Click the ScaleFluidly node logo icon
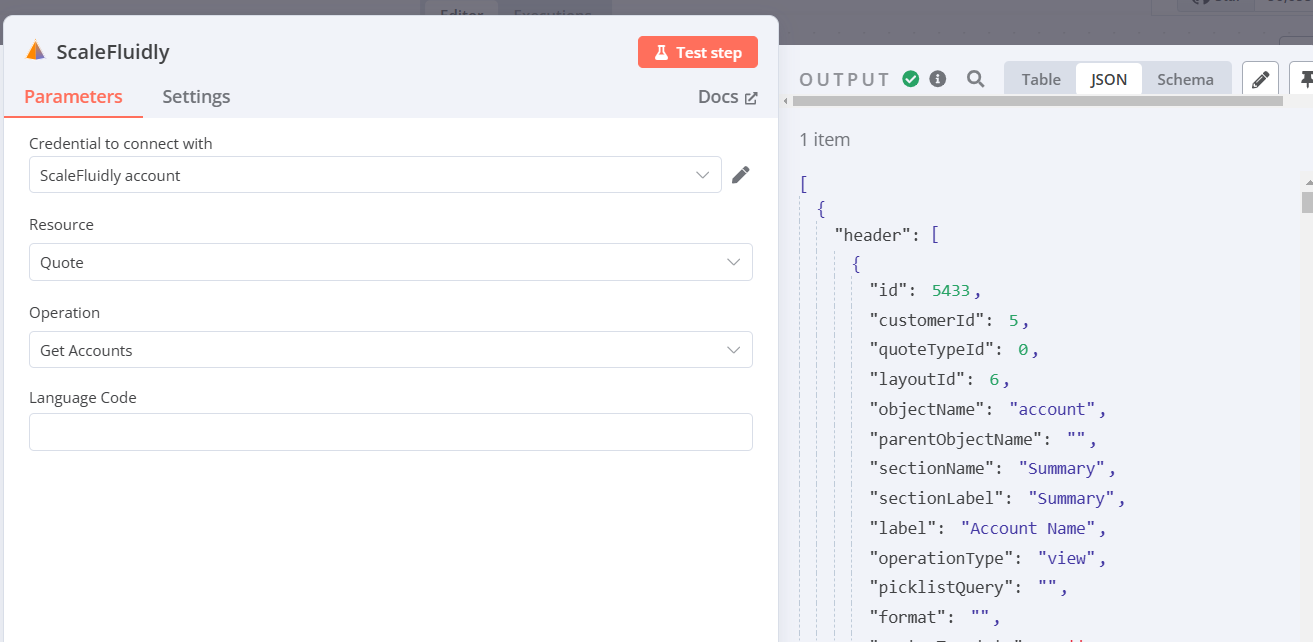Screen dimensions: 1313x642 click(35, 51)
